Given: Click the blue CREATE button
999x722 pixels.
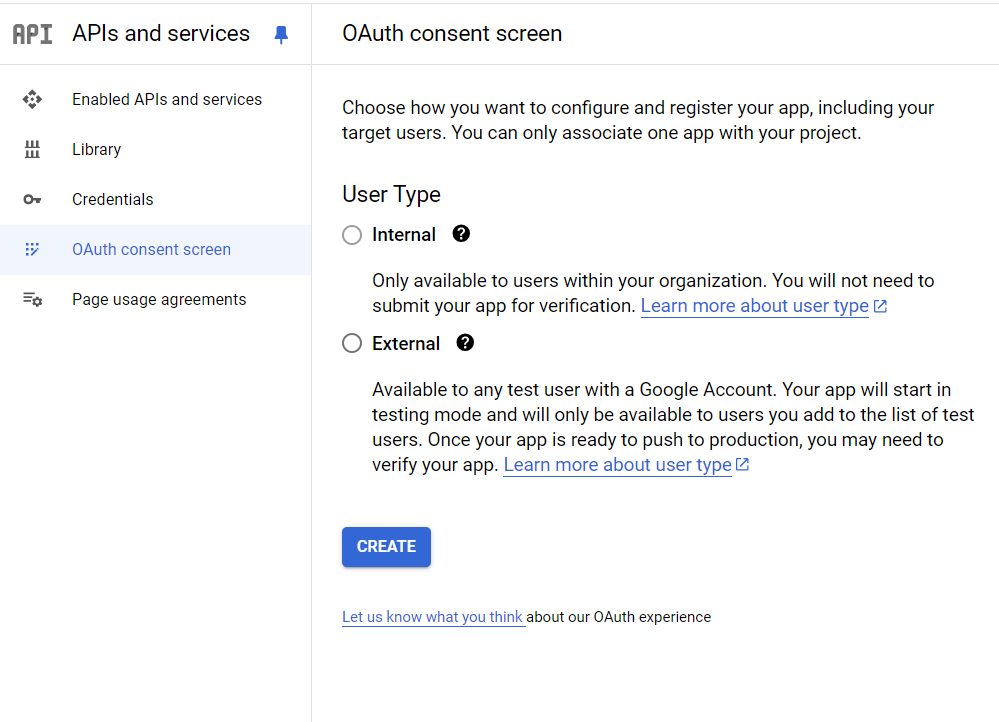Looking at the screenshot, I should [386, 547].
